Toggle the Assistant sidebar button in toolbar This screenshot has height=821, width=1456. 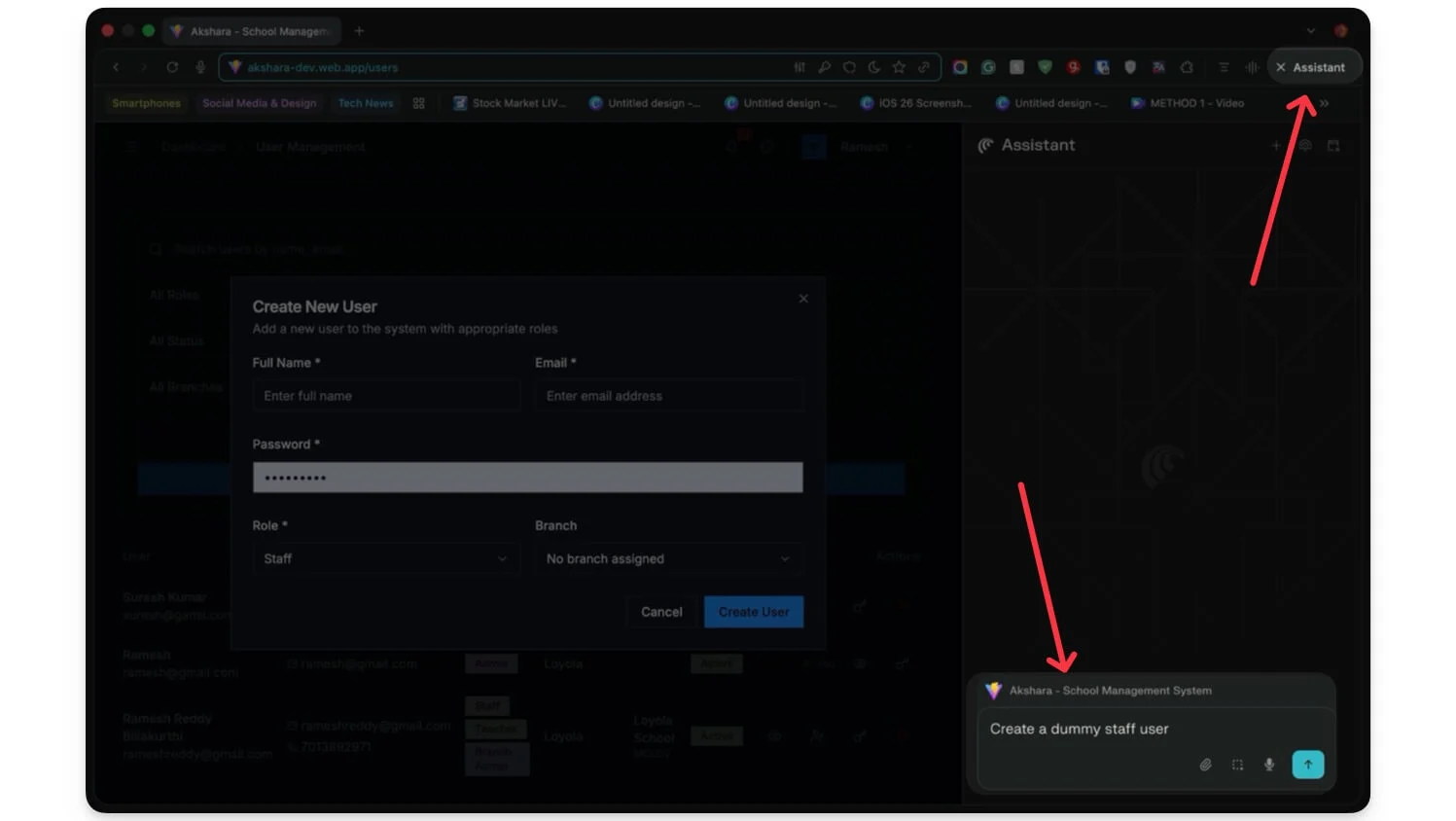(x=1313, y=67)
